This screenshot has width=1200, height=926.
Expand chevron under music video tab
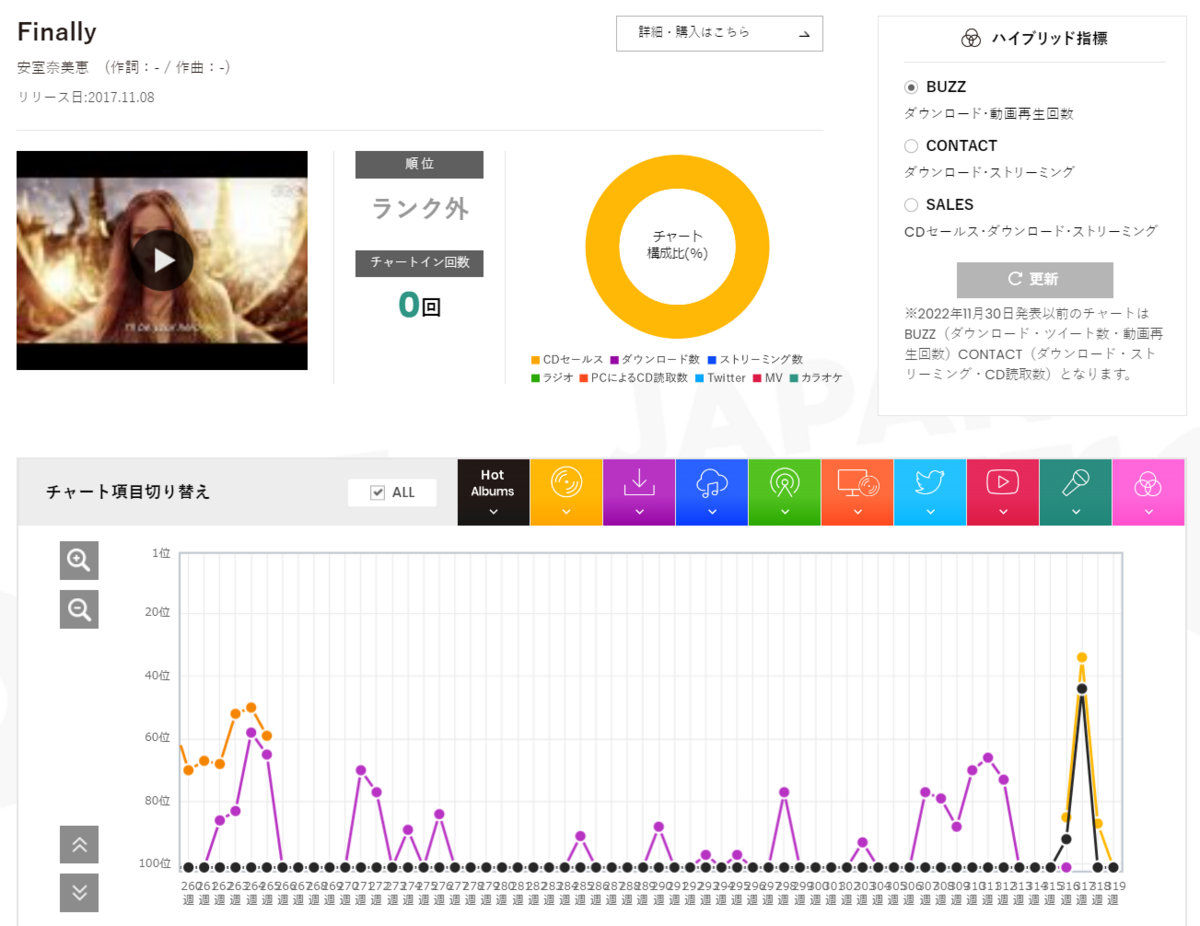(x=1003, y=512)
